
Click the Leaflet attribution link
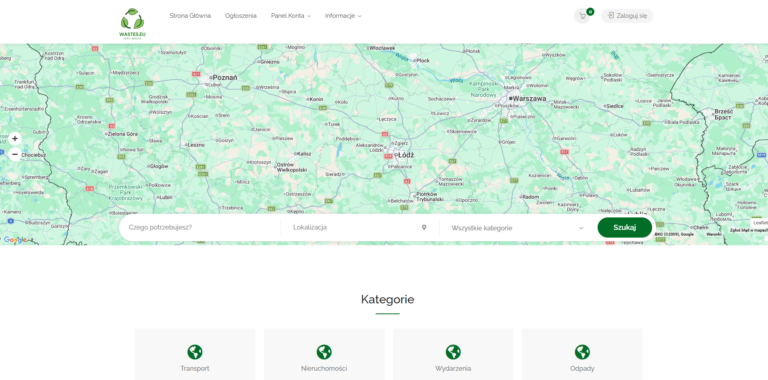[760, 222]
